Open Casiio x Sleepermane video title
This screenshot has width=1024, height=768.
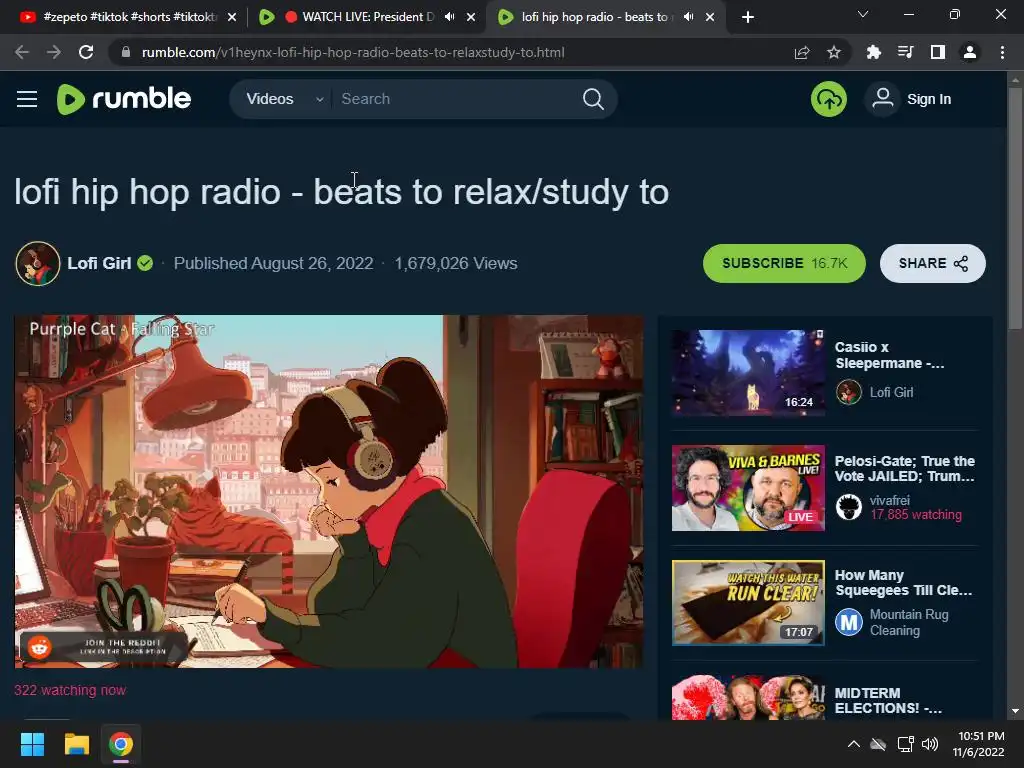(x=889, y=355)
